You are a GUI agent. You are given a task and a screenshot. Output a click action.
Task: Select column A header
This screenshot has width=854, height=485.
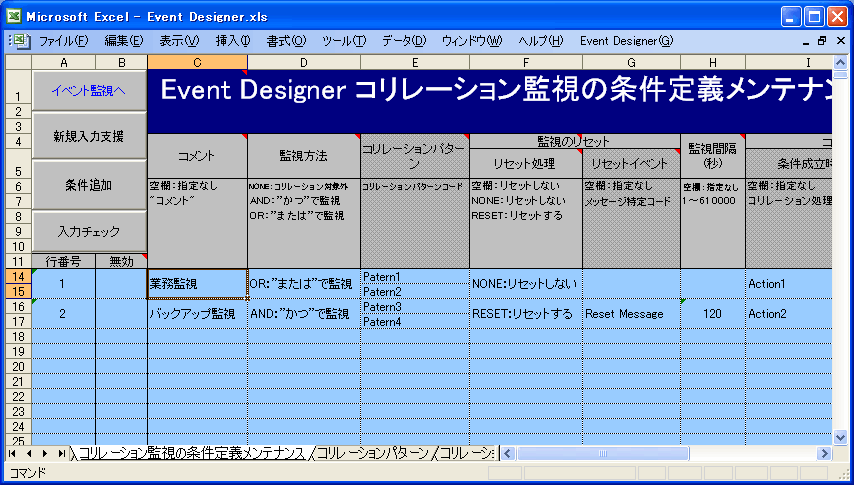click(64, 63)
